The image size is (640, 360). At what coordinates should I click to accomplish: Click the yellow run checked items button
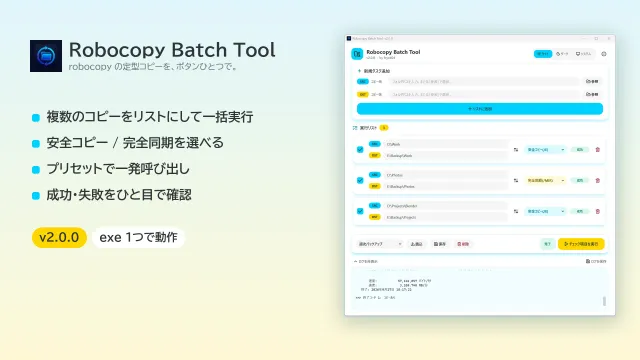(x=581, y=244)
